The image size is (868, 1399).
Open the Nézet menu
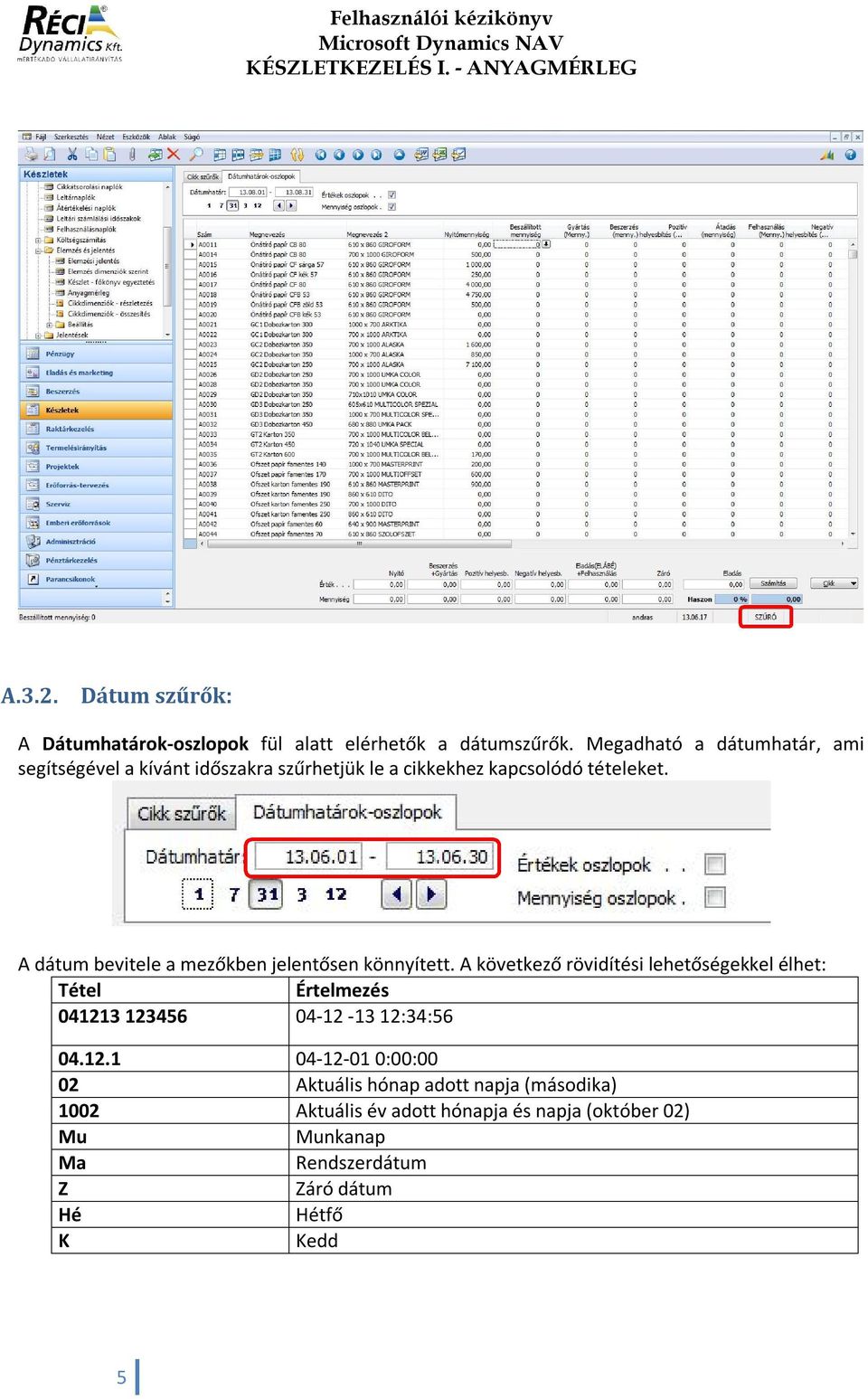(x=106, y=137)
